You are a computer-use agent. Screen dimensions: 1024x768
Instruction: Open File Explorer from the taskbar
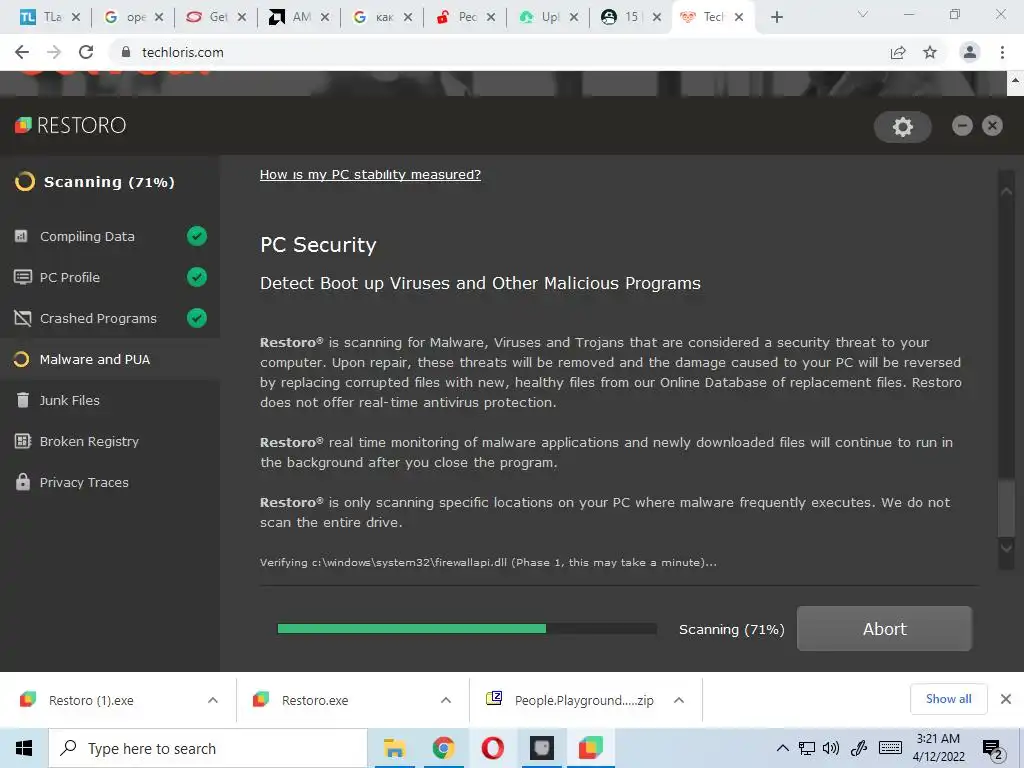pos(394,748)
